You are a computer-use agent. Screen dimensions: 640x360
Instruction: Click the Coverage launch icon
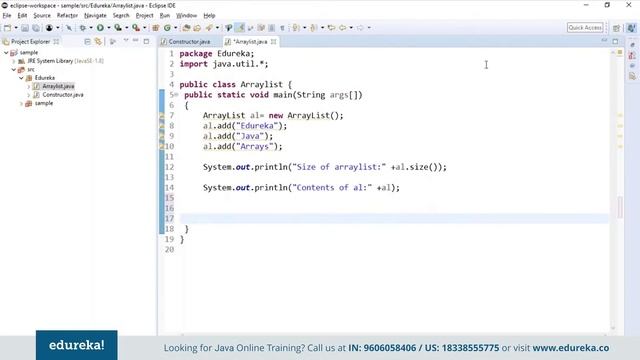(118, 28)
